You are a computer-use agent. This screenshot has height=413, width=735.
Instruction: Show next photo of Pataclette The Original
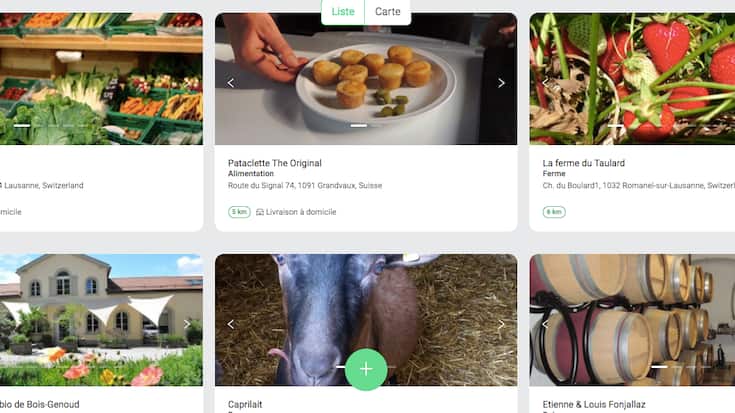501,83
